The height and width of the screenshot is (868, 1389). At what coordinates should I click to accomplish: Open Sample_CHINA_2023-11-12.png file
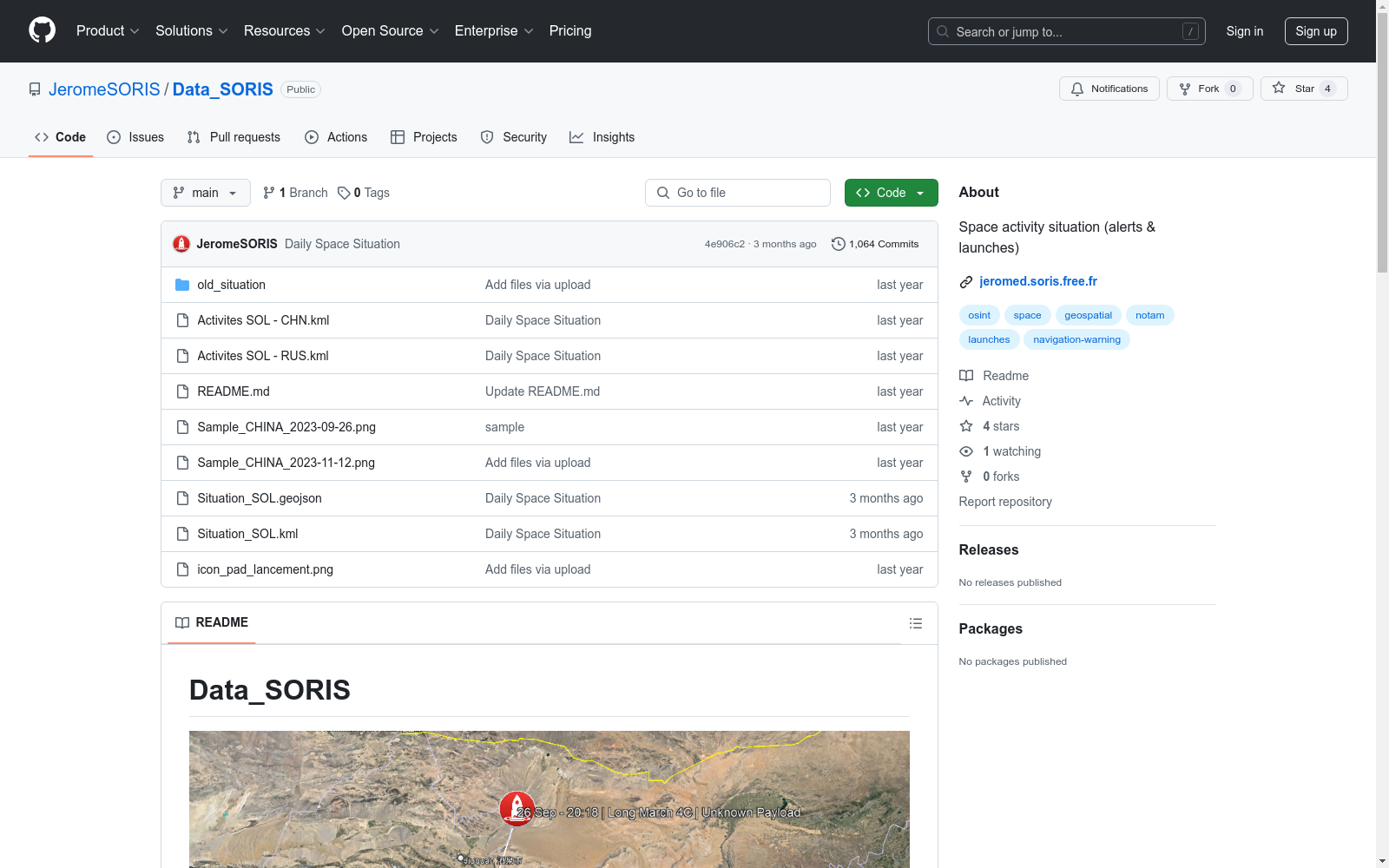coord(286,463)
